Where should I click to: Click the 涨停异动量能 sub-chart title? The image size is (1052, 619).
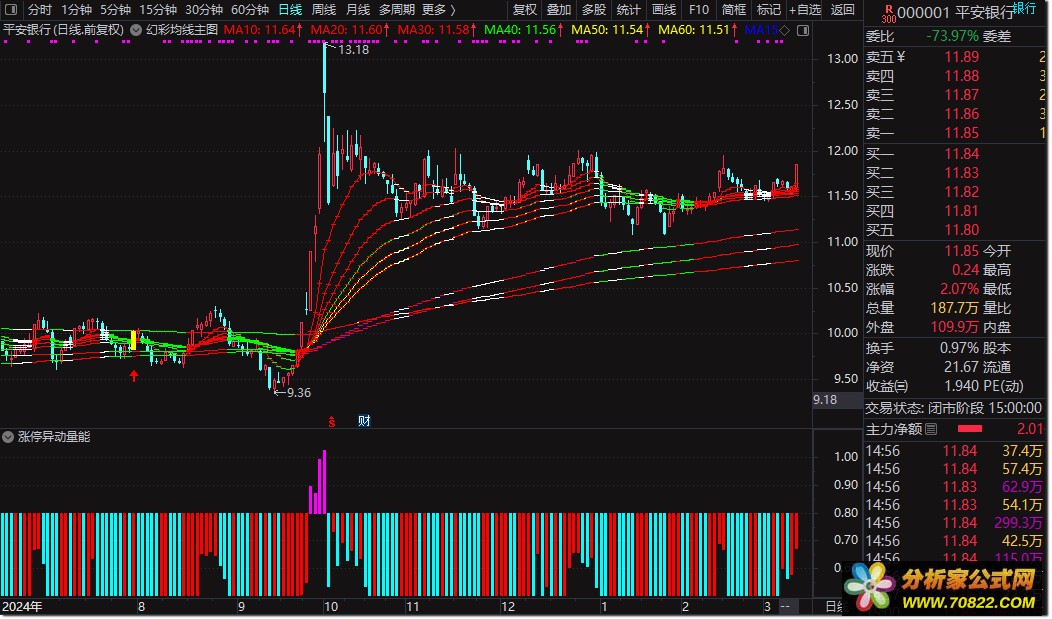(x=54, y=437)
